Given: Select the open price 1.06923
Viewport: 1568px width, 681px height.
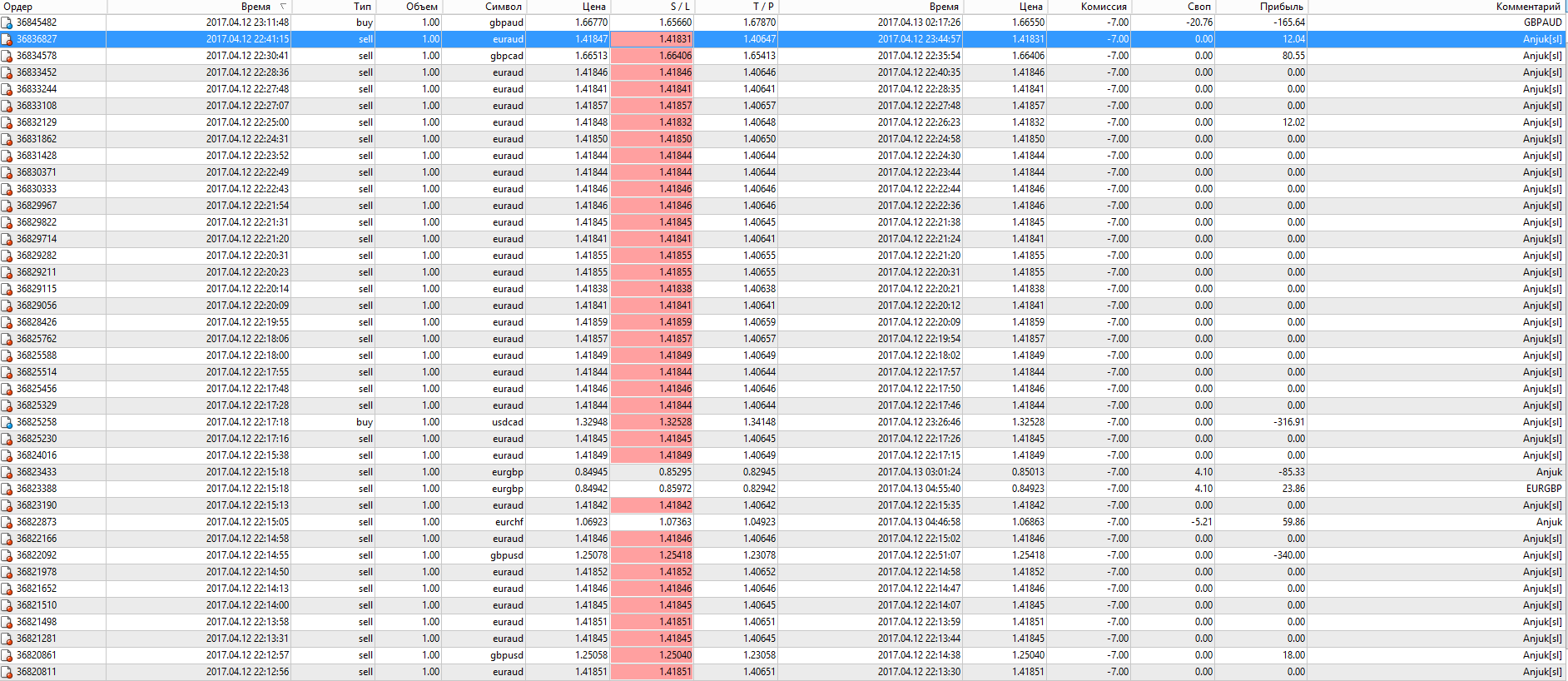Looking at the screenshot, I should click(591, 522).
